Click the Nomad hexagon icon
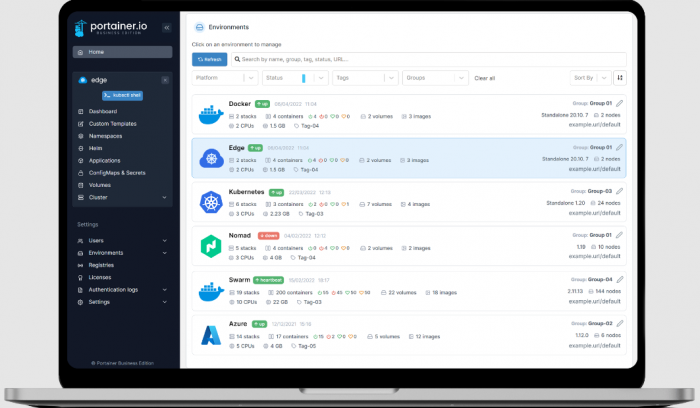Image resolution: width=700 pixels, height=408 pixels. click(x=211, y=246)
